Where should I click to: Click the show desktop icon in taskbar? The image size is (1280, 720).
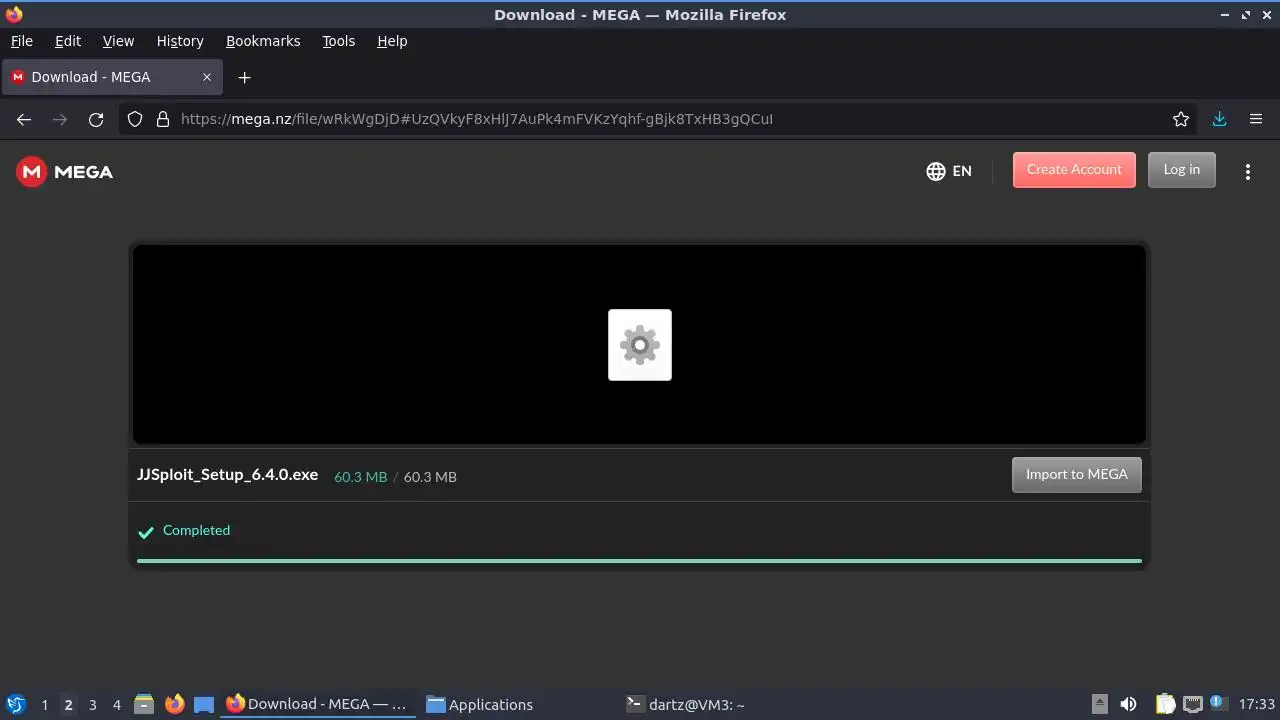204,704
